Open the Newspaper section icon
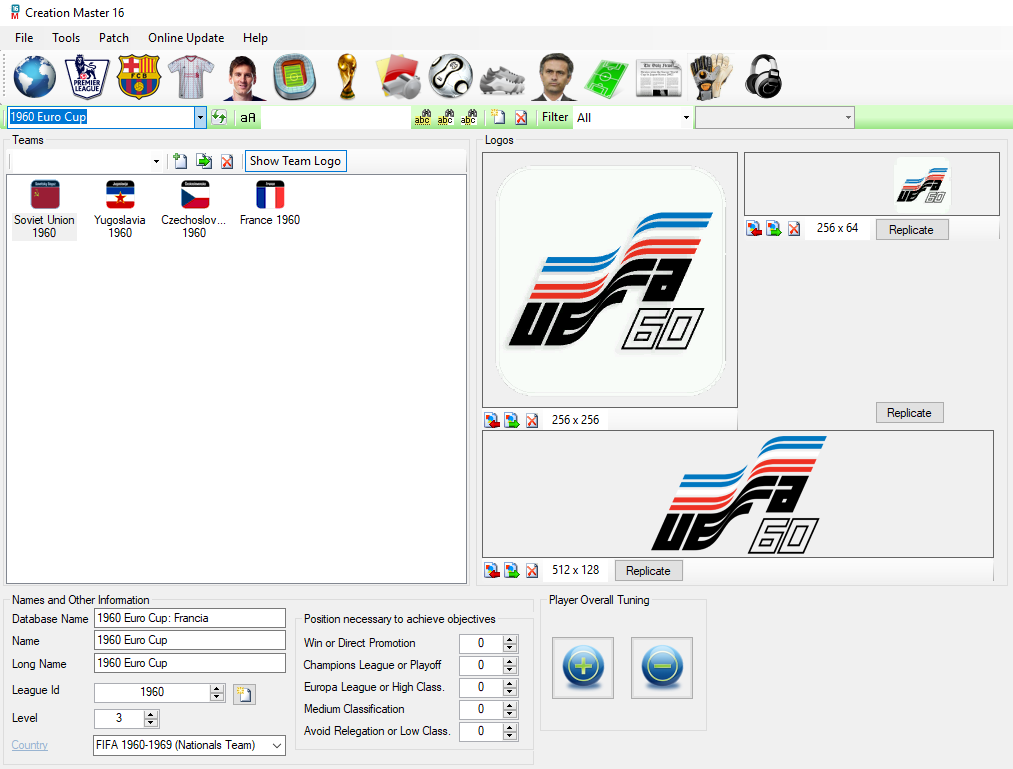Viewport: 1013px width, 769px height. point(658,78)
